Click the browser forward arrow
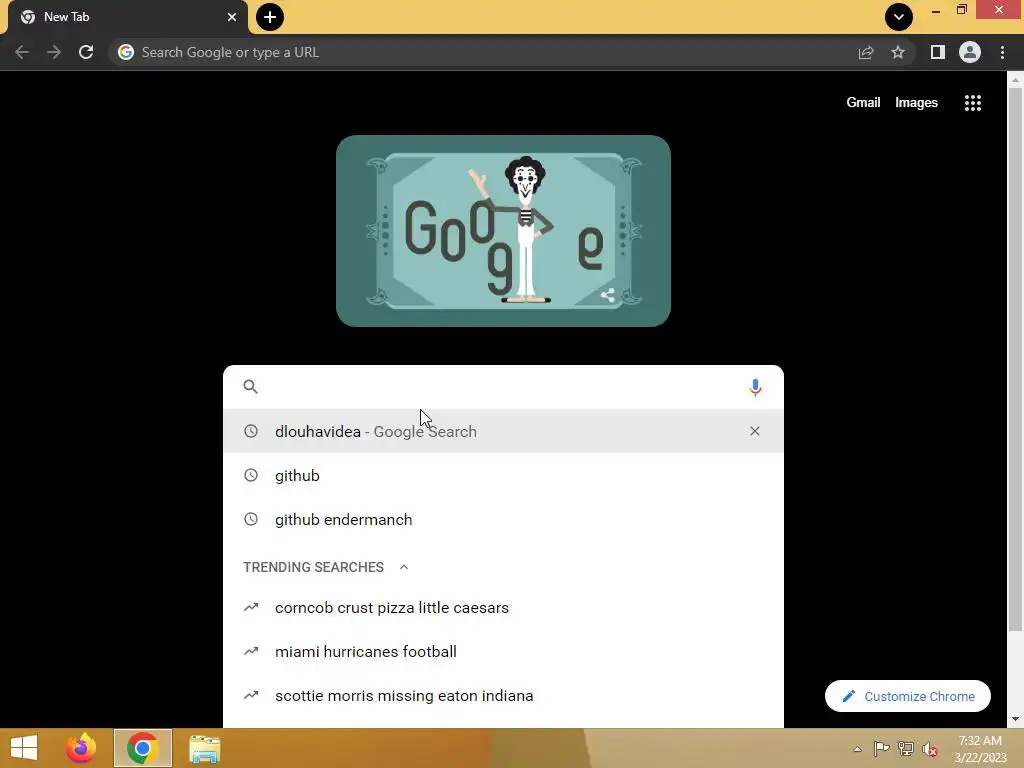 tap(54, 52)
